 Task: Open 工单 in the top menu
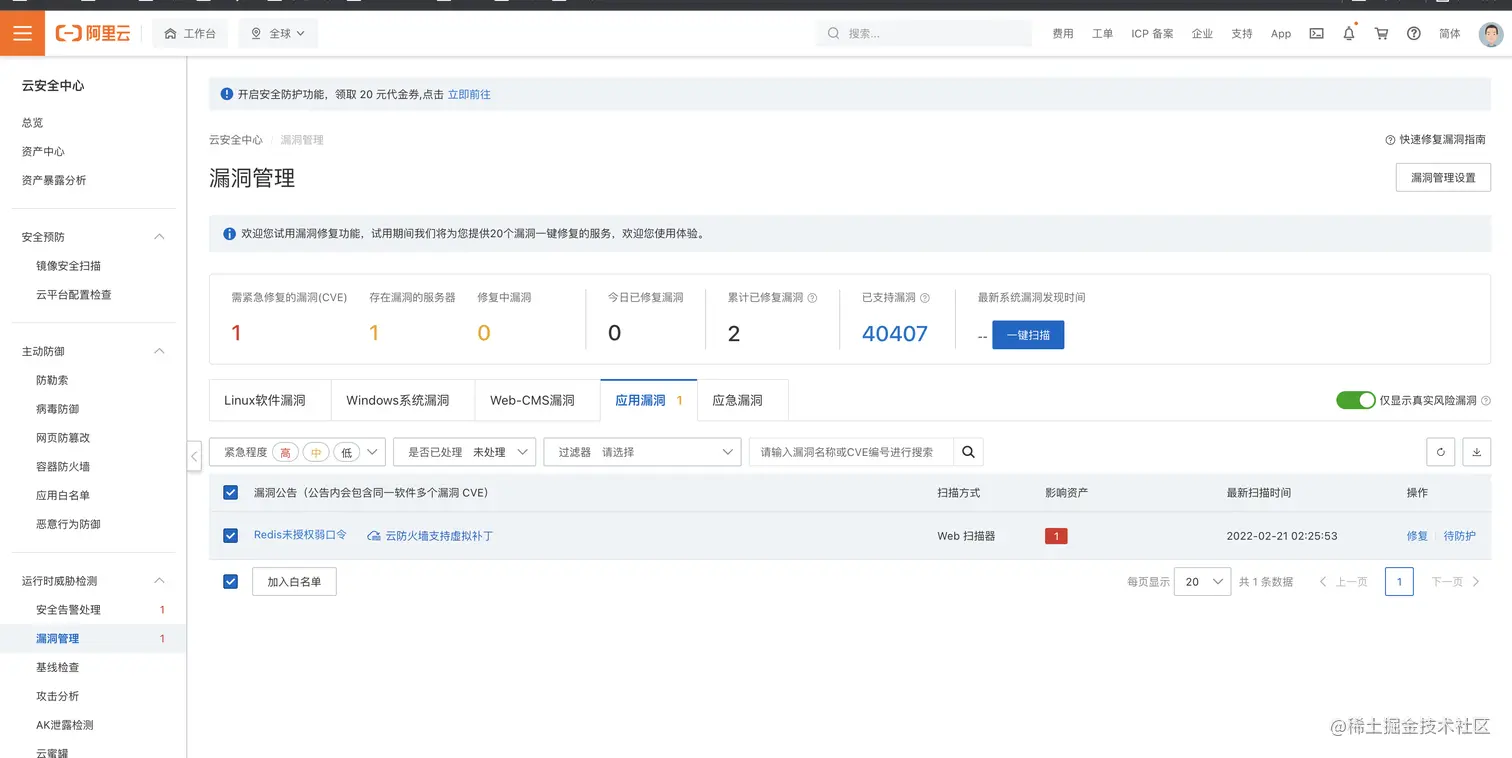[x=1102, y=34]
